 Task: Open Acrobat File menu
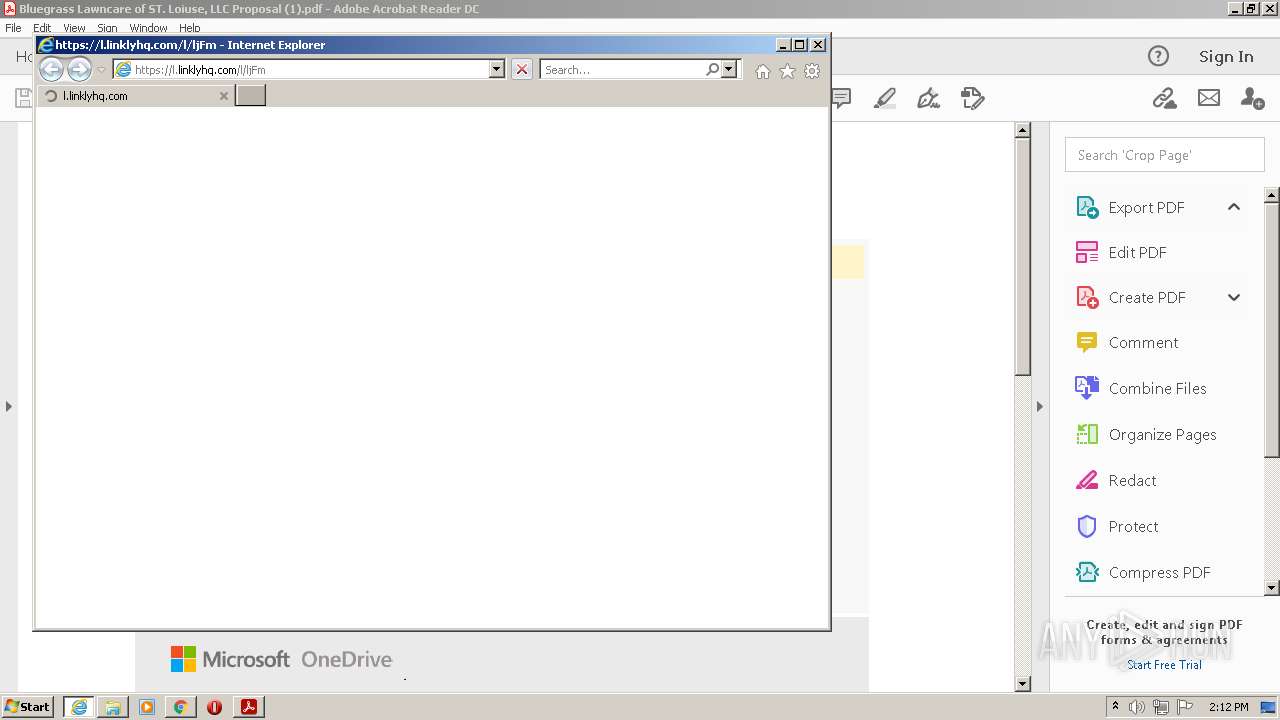tap(14, 28)
